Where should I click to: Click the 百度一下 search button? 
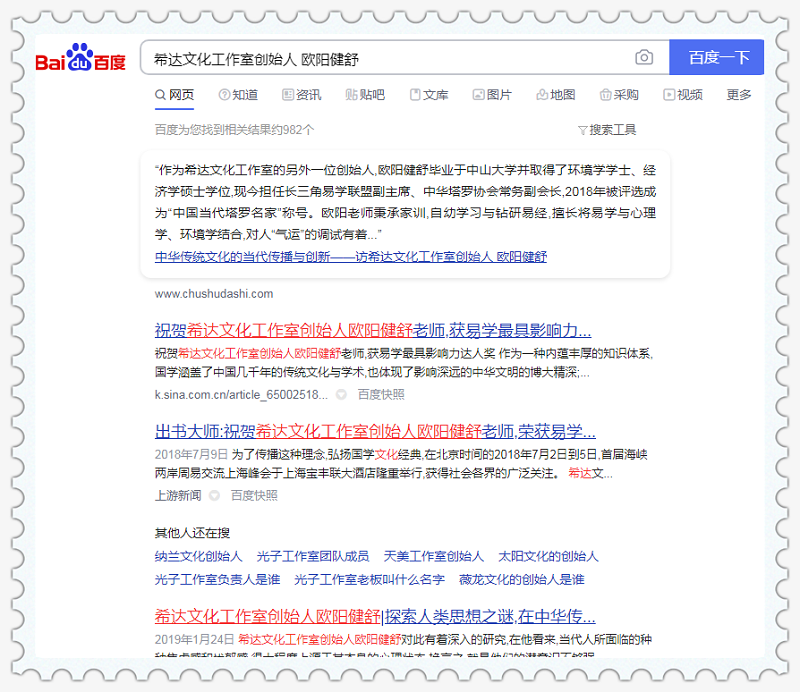click(x=718, y=58)
